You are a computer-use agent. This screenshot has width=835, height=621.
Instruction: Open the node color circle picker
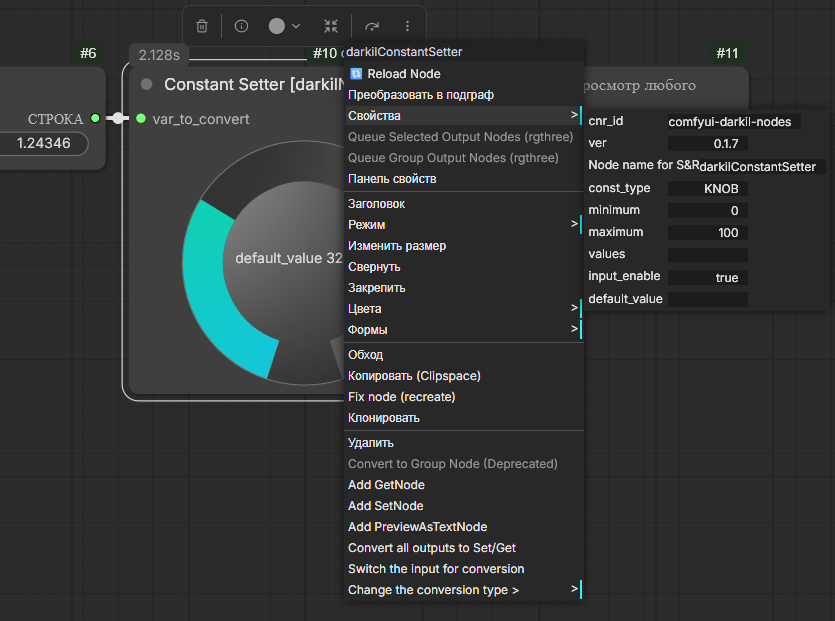point(284,26)
